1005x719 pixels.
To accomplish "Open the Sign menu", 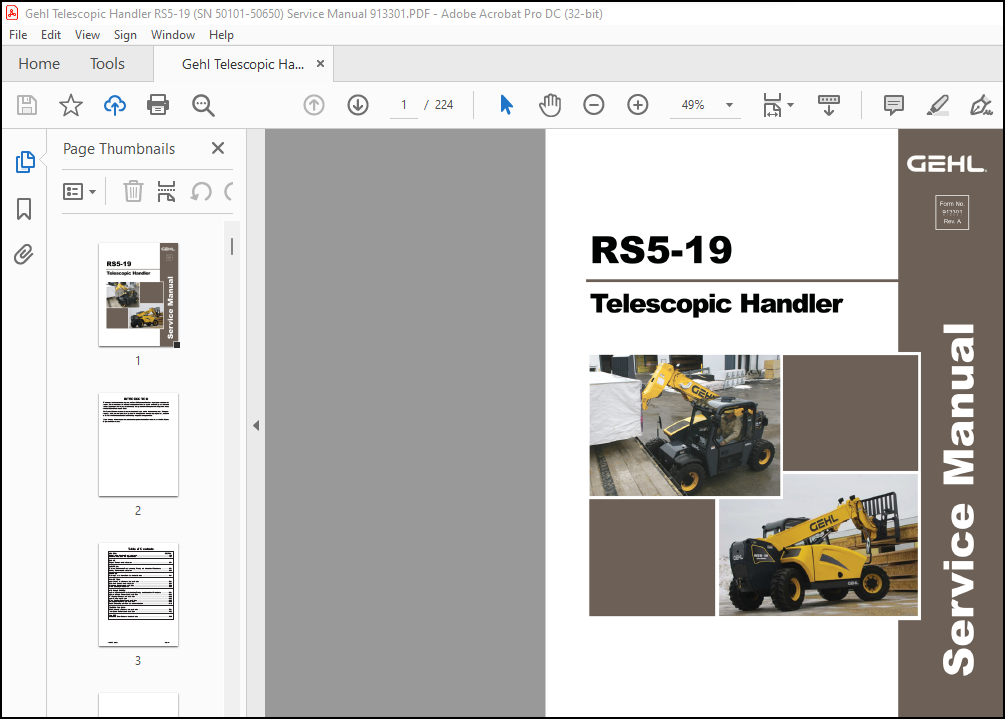I will (x=125, y=35).
